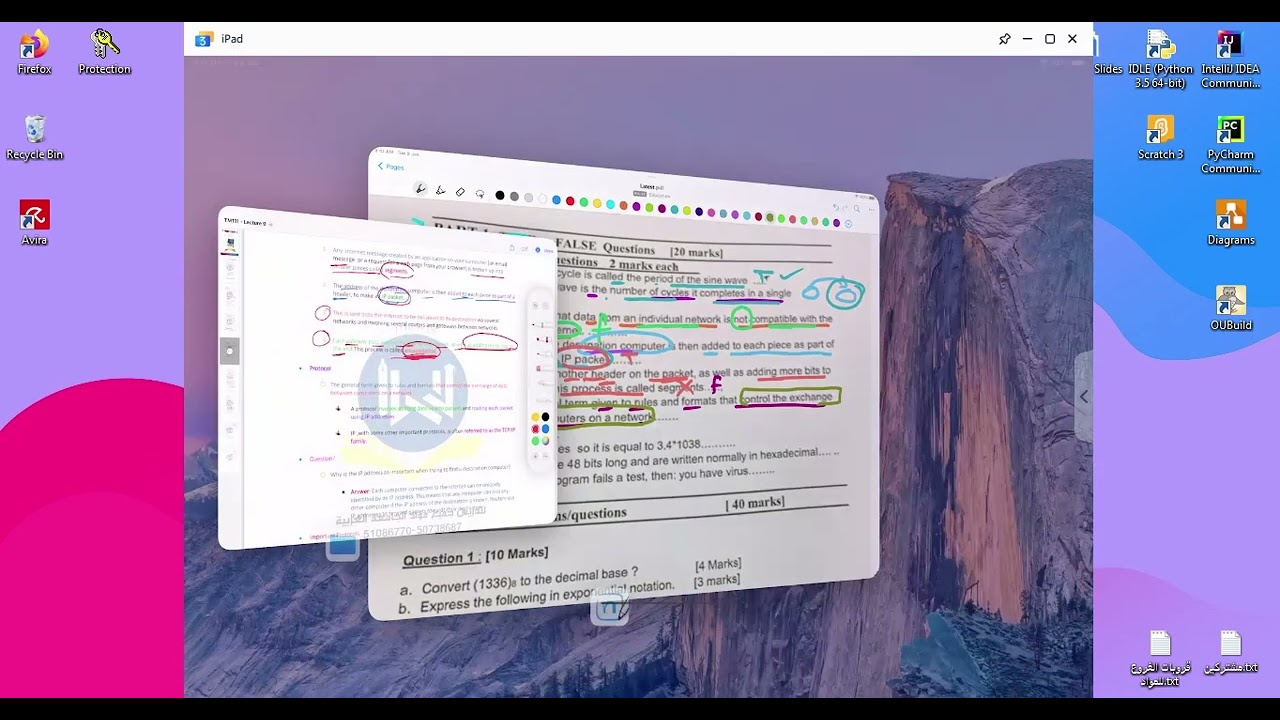
Task: Open the Scratch 3 desktop shortcut
Action: [x=1160, y=138]
